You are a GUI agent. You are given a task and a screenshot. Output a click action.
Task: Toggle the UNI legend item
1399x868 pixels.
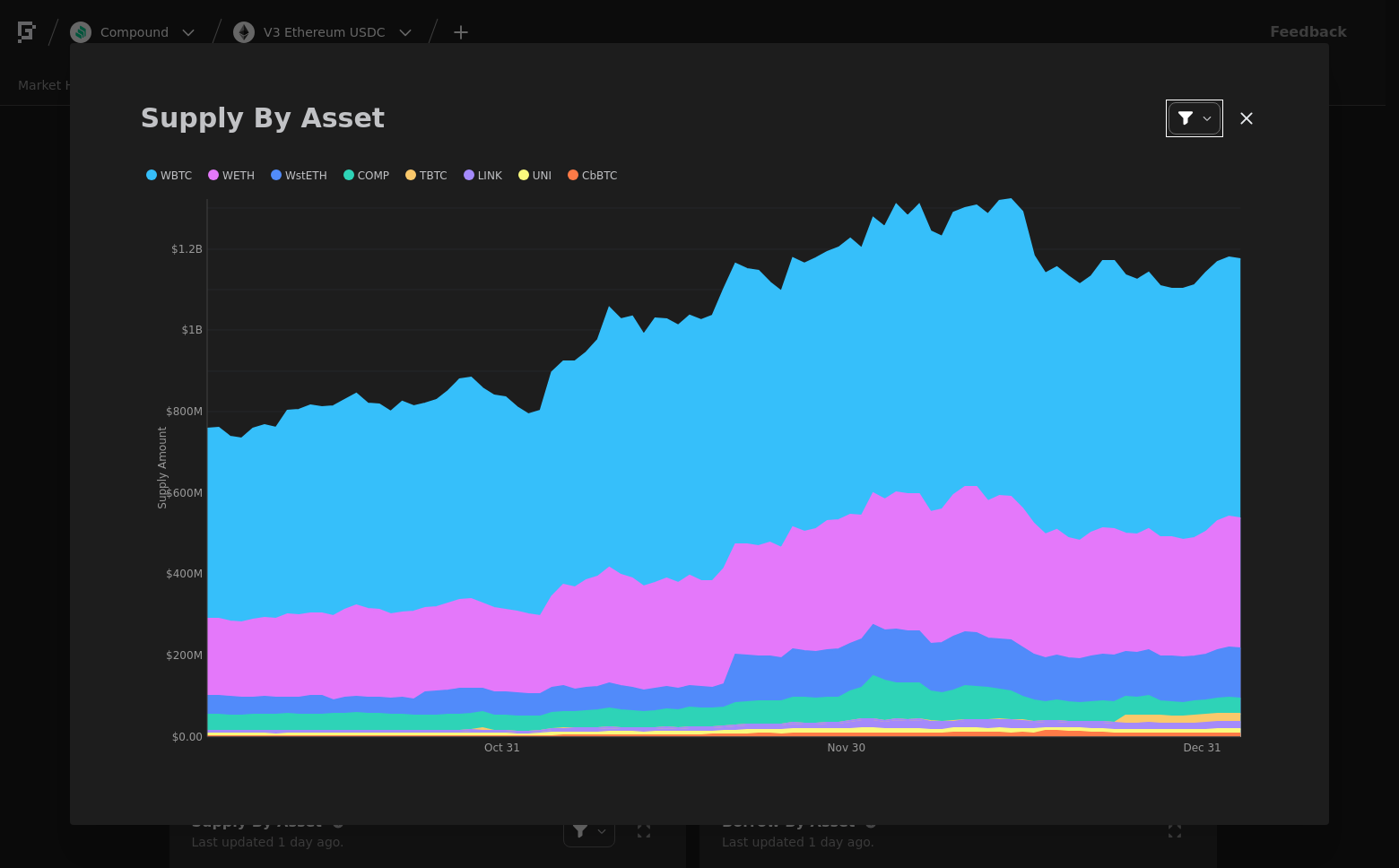point(535,176)
